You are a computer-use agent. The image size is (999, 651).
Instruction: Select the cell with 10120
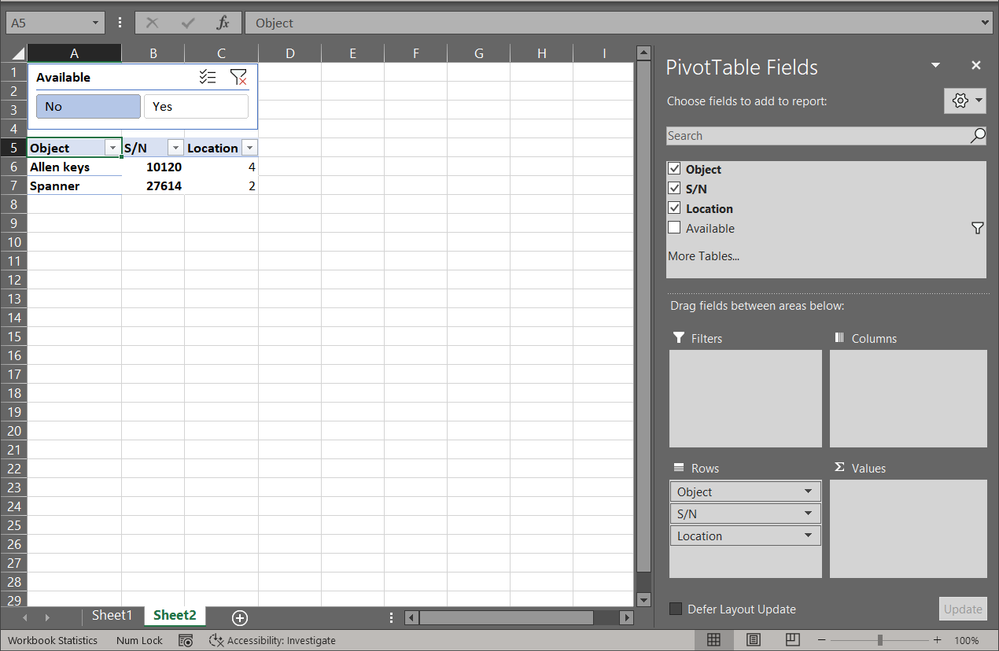tap(153, 167)
